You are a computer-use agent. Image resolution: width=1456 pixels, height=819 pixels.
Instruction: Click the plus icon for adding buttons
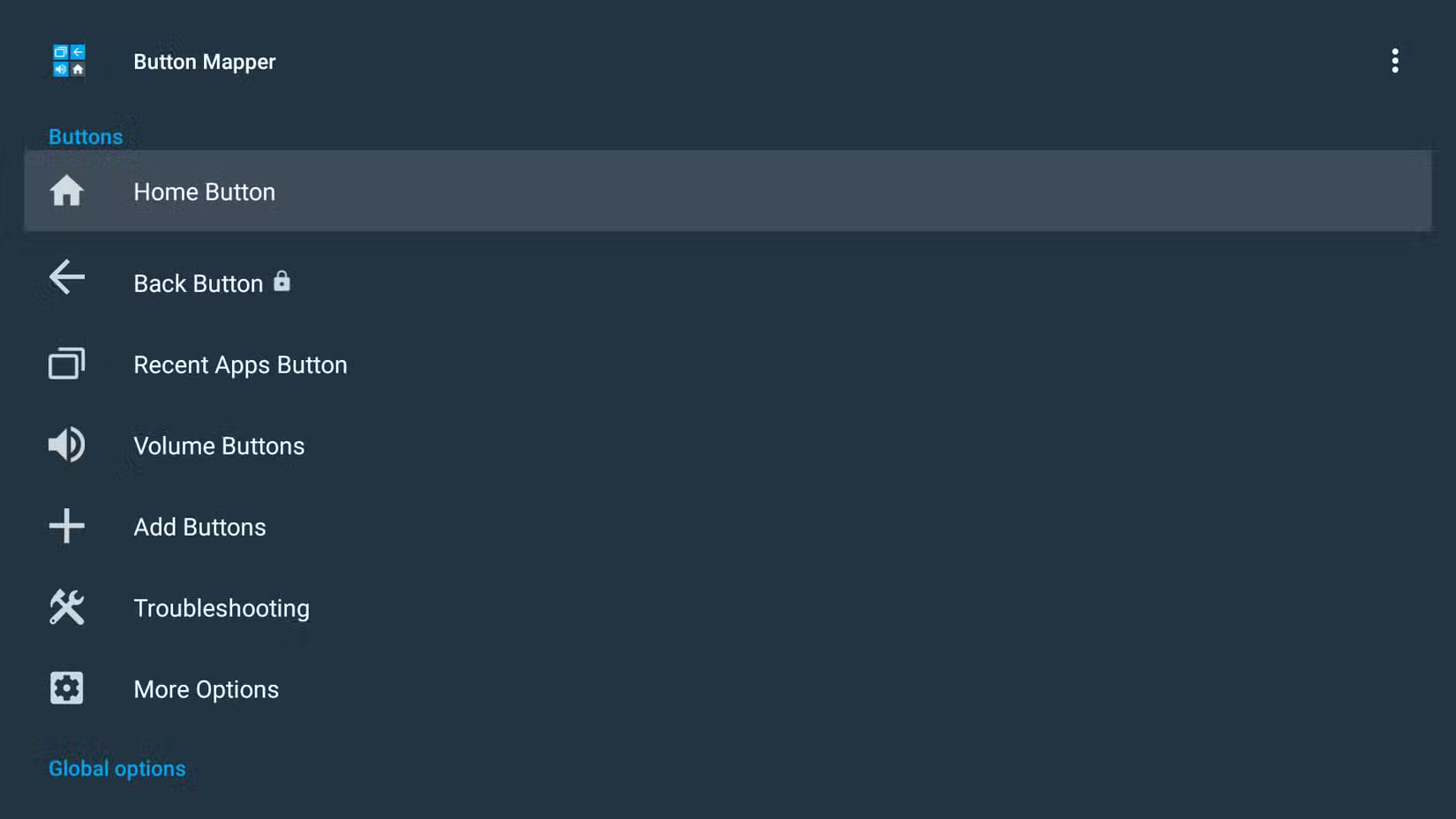click(x=66, y=526)
